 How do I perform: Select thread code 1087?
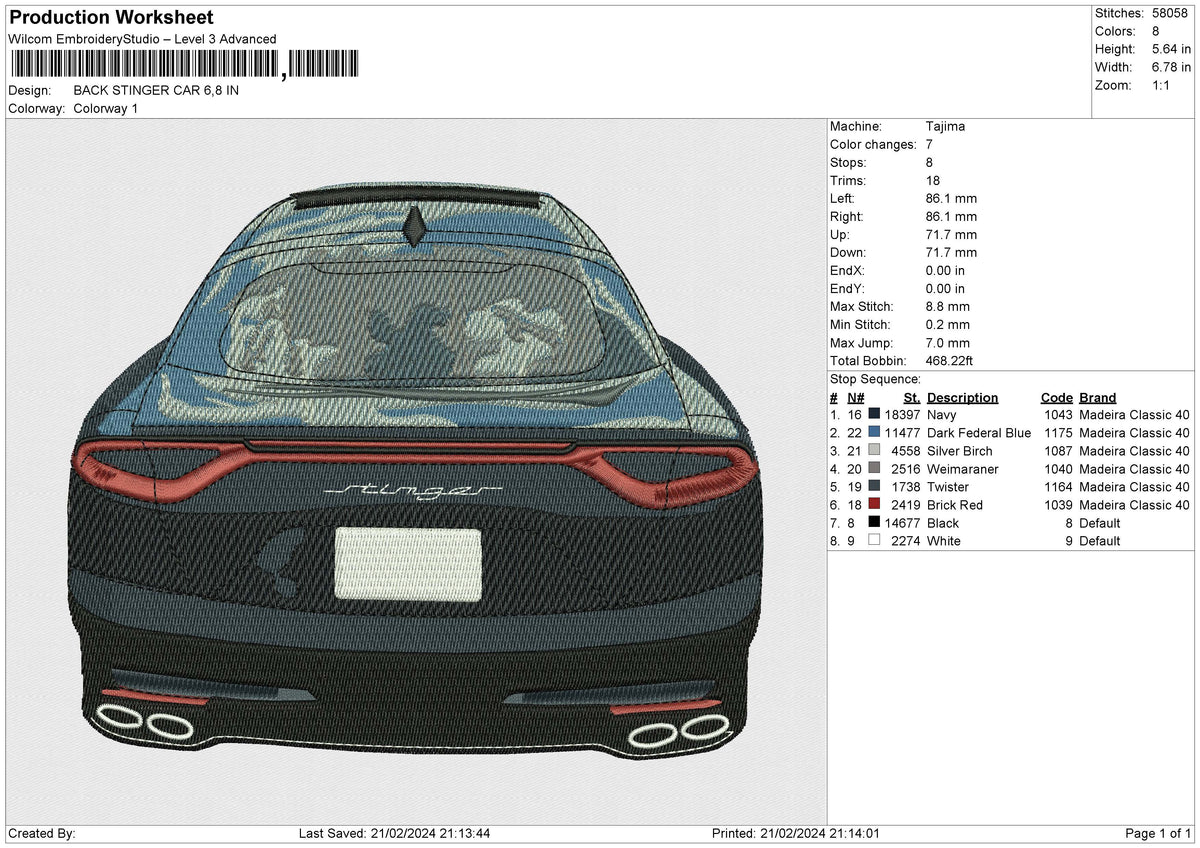click(x=1058, y=450)
